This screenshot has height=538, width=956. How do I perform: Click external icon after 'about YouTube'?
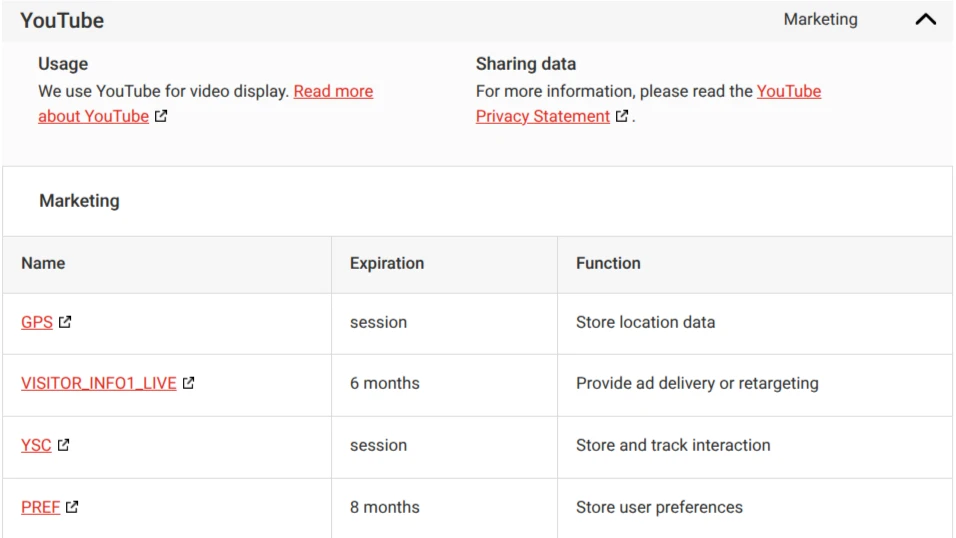161,116
